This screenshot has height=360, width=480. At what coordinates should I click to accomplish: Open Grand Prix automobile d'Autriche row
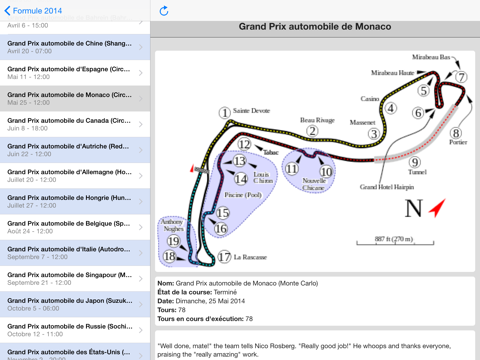click(75, 150)
